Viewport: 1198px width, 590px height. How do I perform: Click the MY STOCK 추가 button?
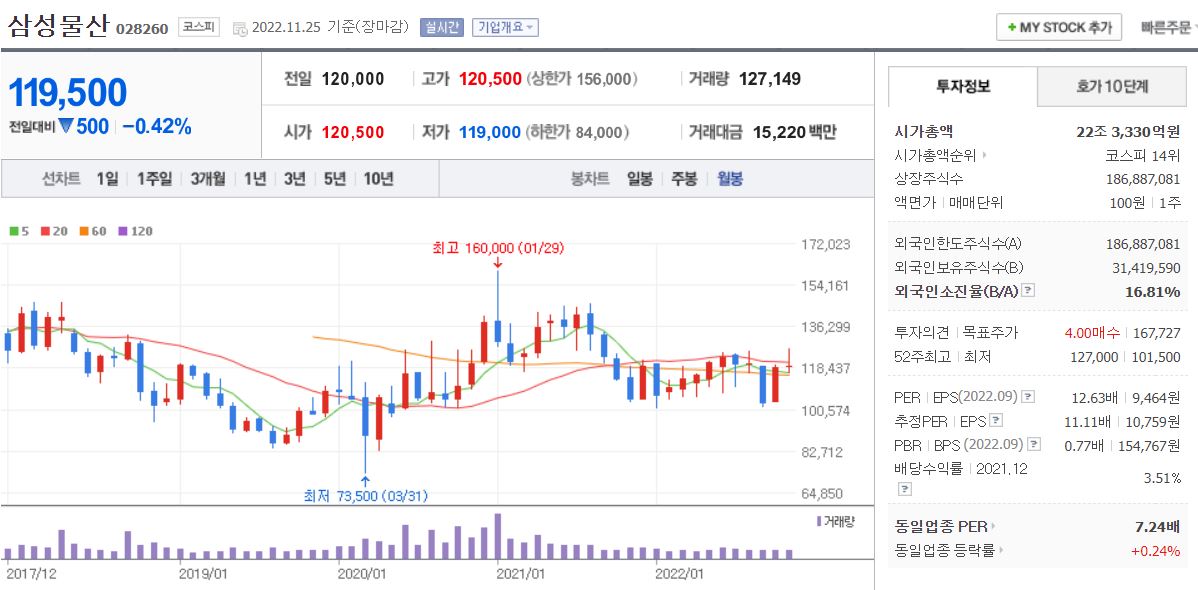(1059, 28)
